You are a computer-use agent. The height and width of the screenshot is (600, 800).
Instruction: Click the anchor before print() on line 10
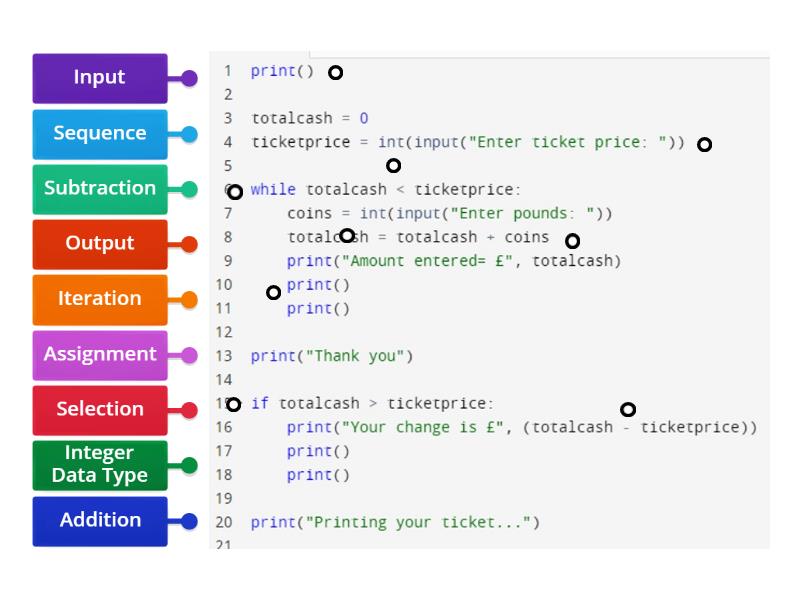(x=274, y=292)
